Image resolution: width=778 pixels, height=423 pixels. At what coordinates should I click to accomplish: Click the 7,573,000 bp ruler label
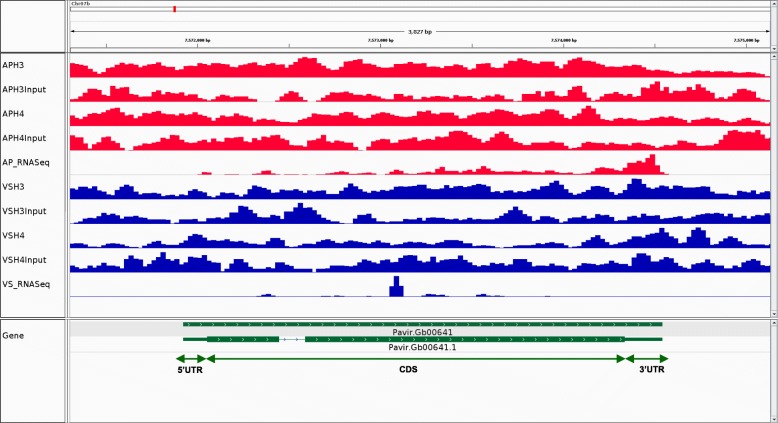(381, 40)
